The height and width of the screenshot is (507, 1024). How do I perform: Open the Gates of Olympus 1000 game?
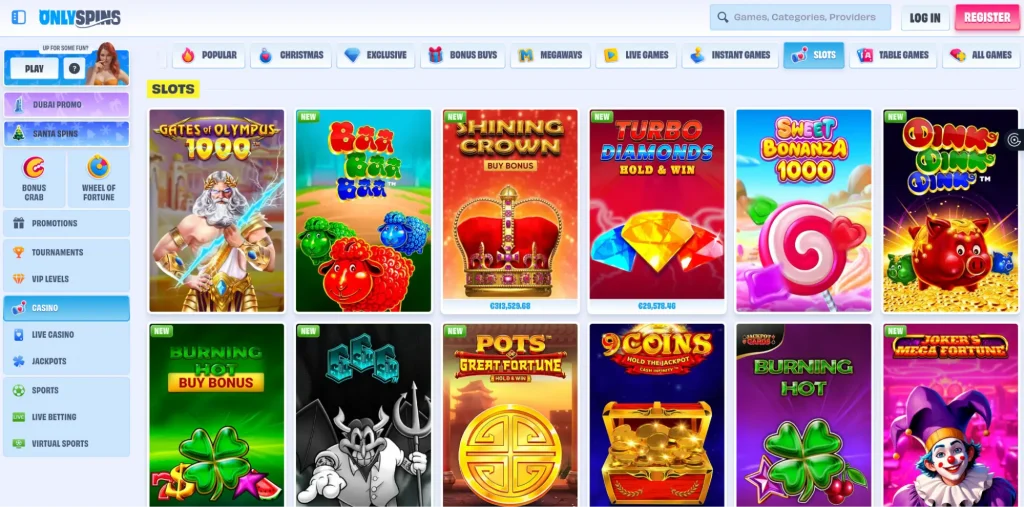click(x=217, y=210)
